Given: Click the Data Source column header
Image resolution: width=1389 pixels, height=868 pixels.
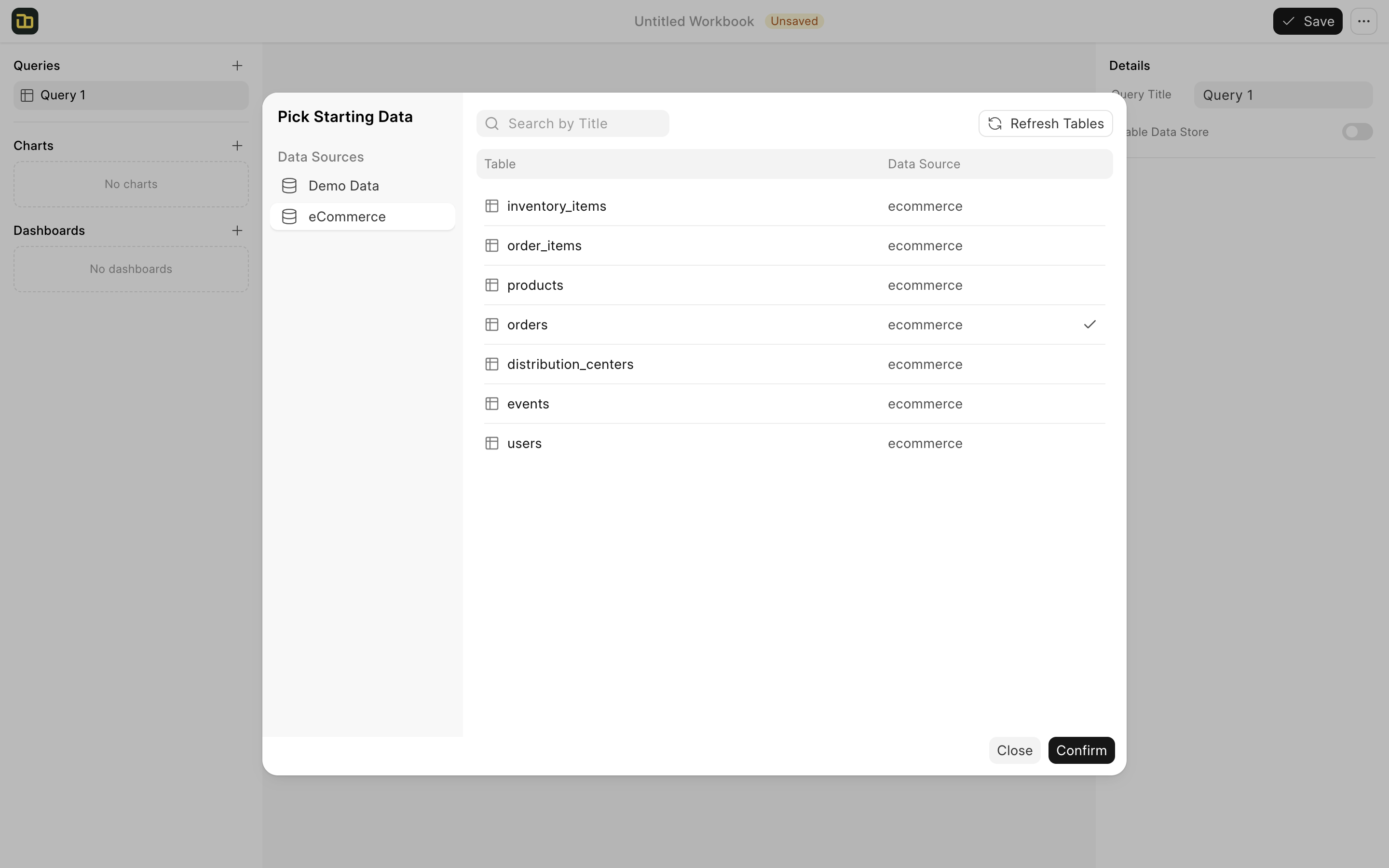Looking at the screenshot, I should (924, 164).
